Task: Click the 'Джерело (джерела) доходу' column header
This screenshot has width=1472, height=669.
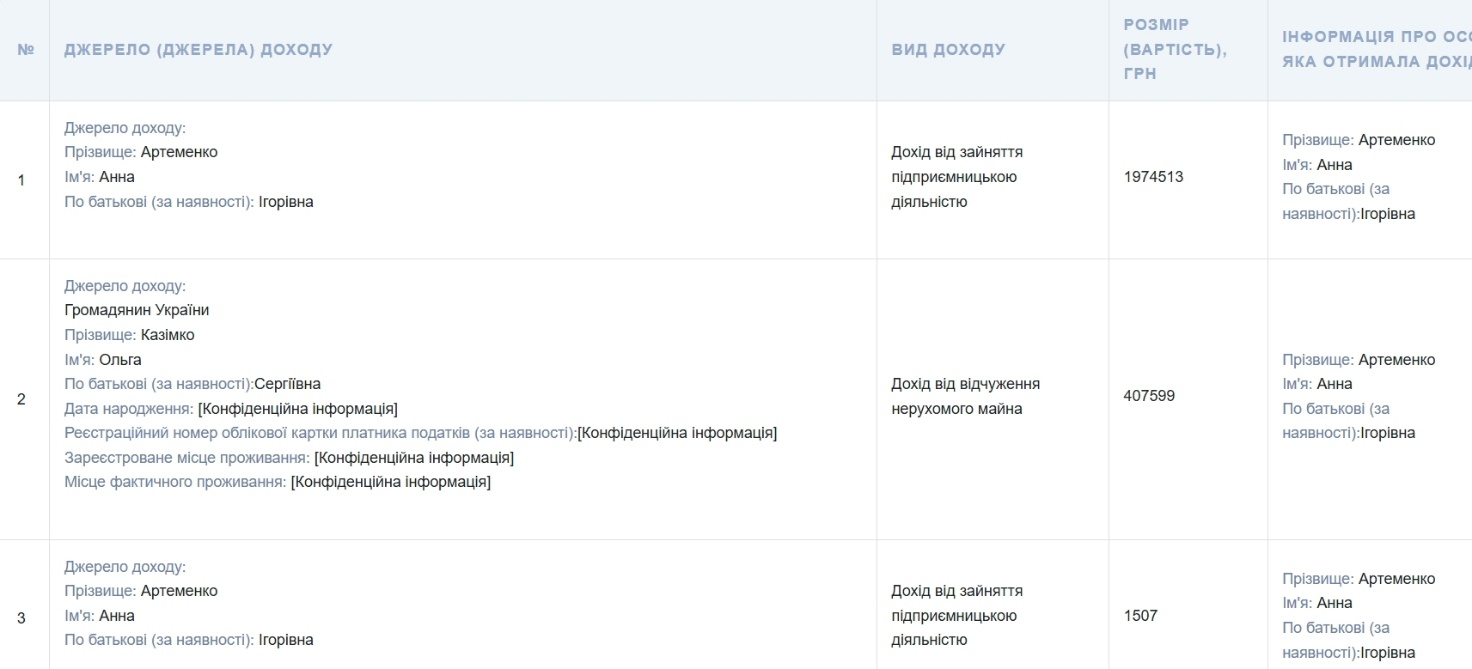Action: (x=198, y=50)
